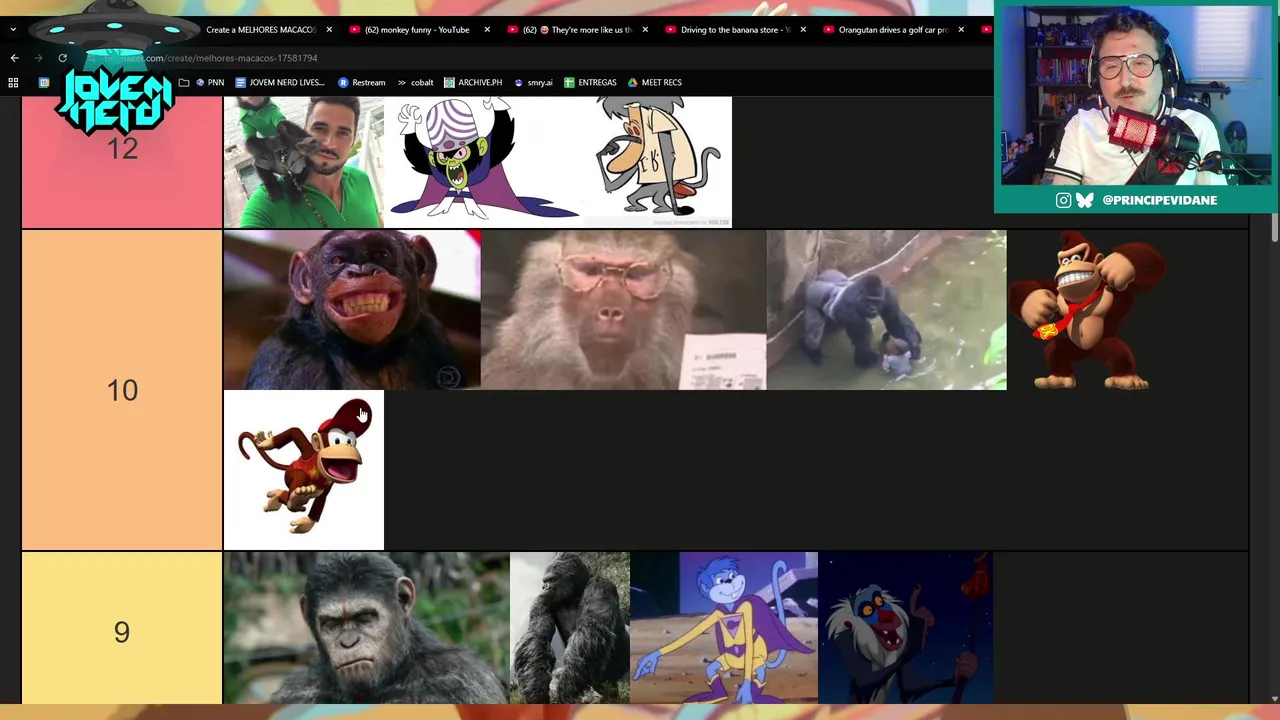
Task: Open the browser apps grid icon
Action: 13,82
